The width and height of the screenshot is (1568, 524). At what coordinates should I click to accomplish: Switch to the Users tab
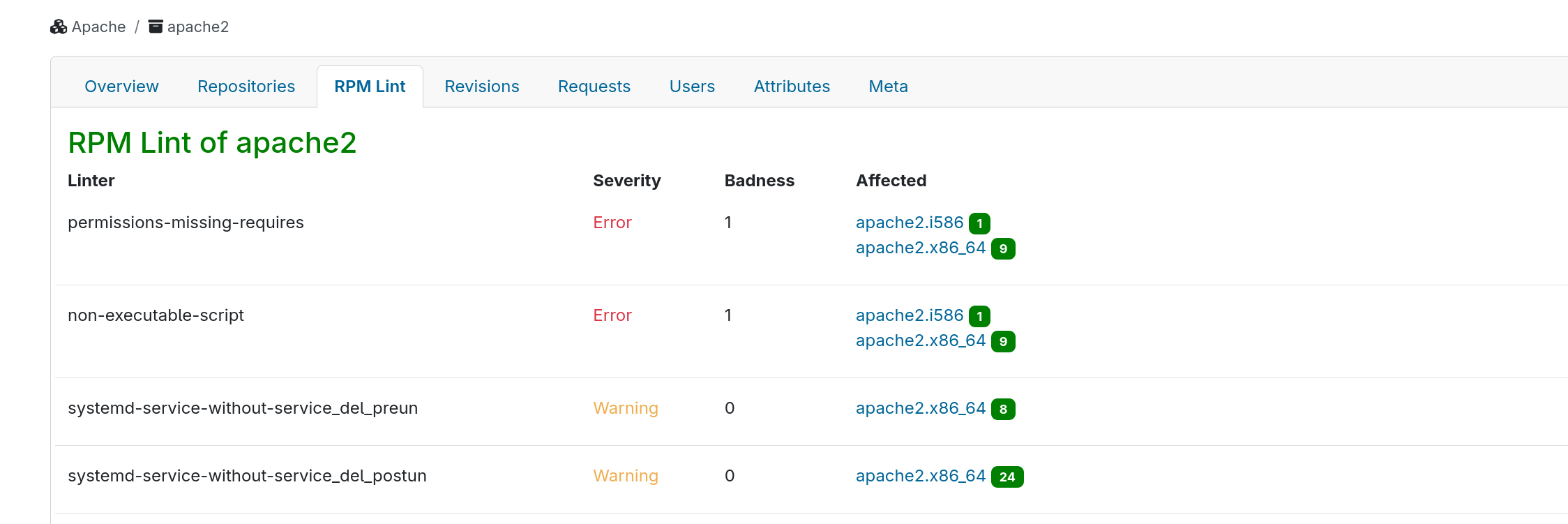692,87
